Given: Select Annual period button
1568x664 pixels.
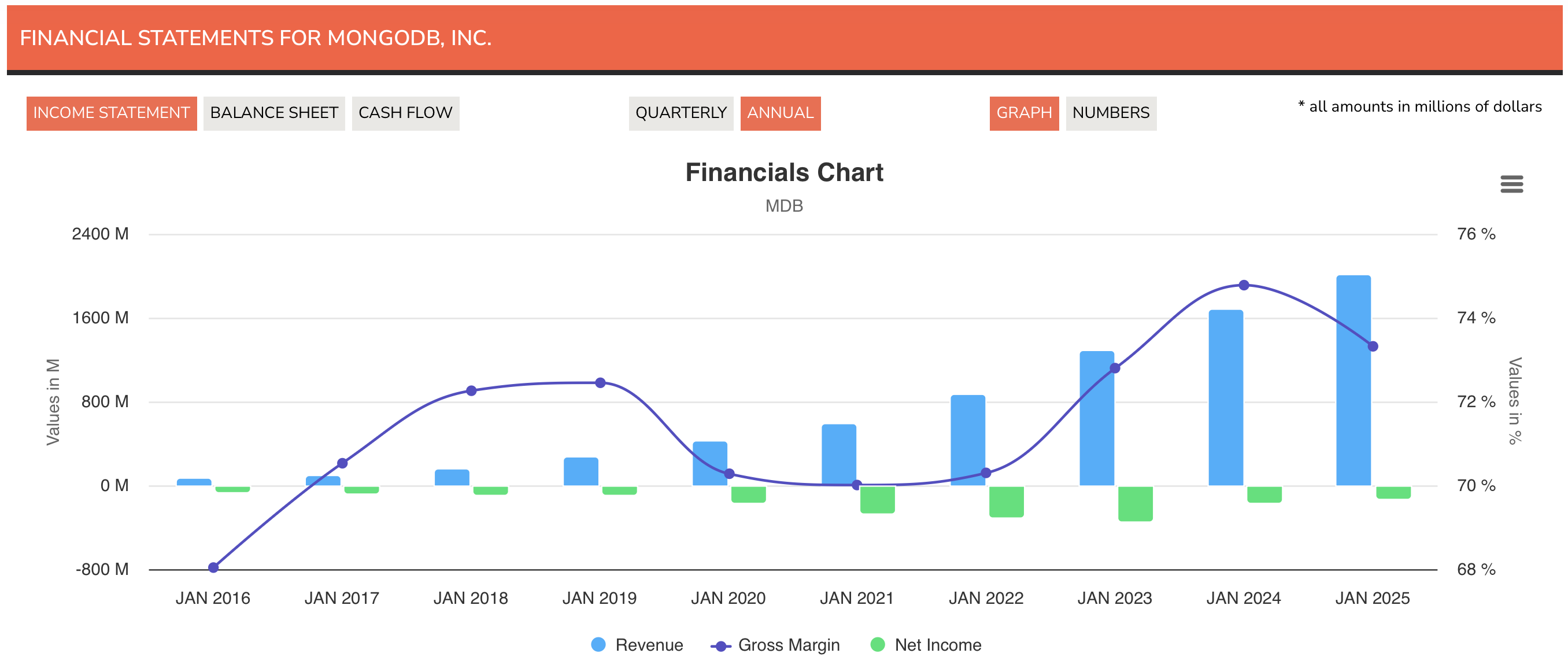Looking at the screenshot, I should tap(780, 113).
